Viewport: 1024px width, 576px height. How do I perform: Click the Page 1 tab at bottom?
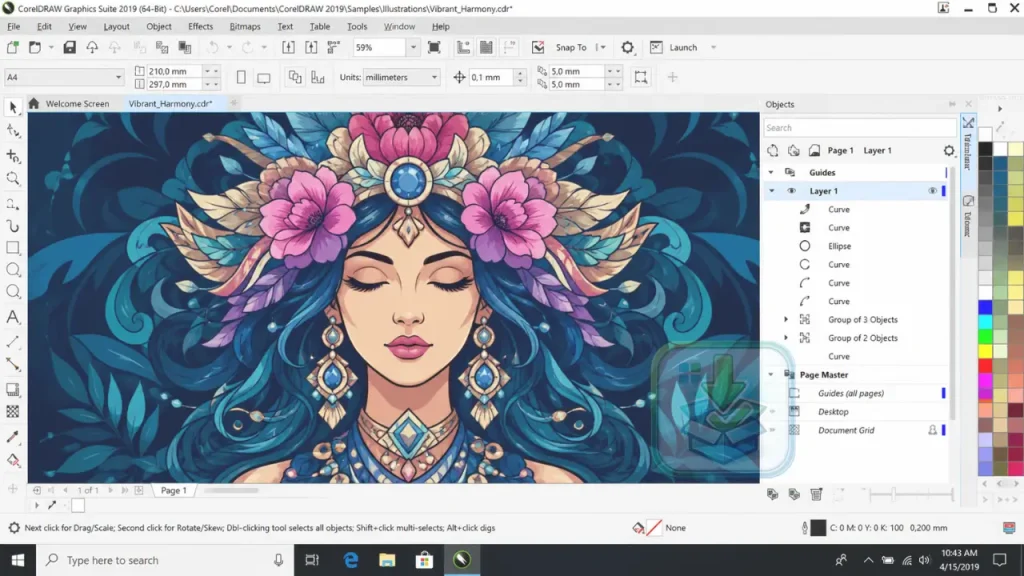(x=174, y=490)
